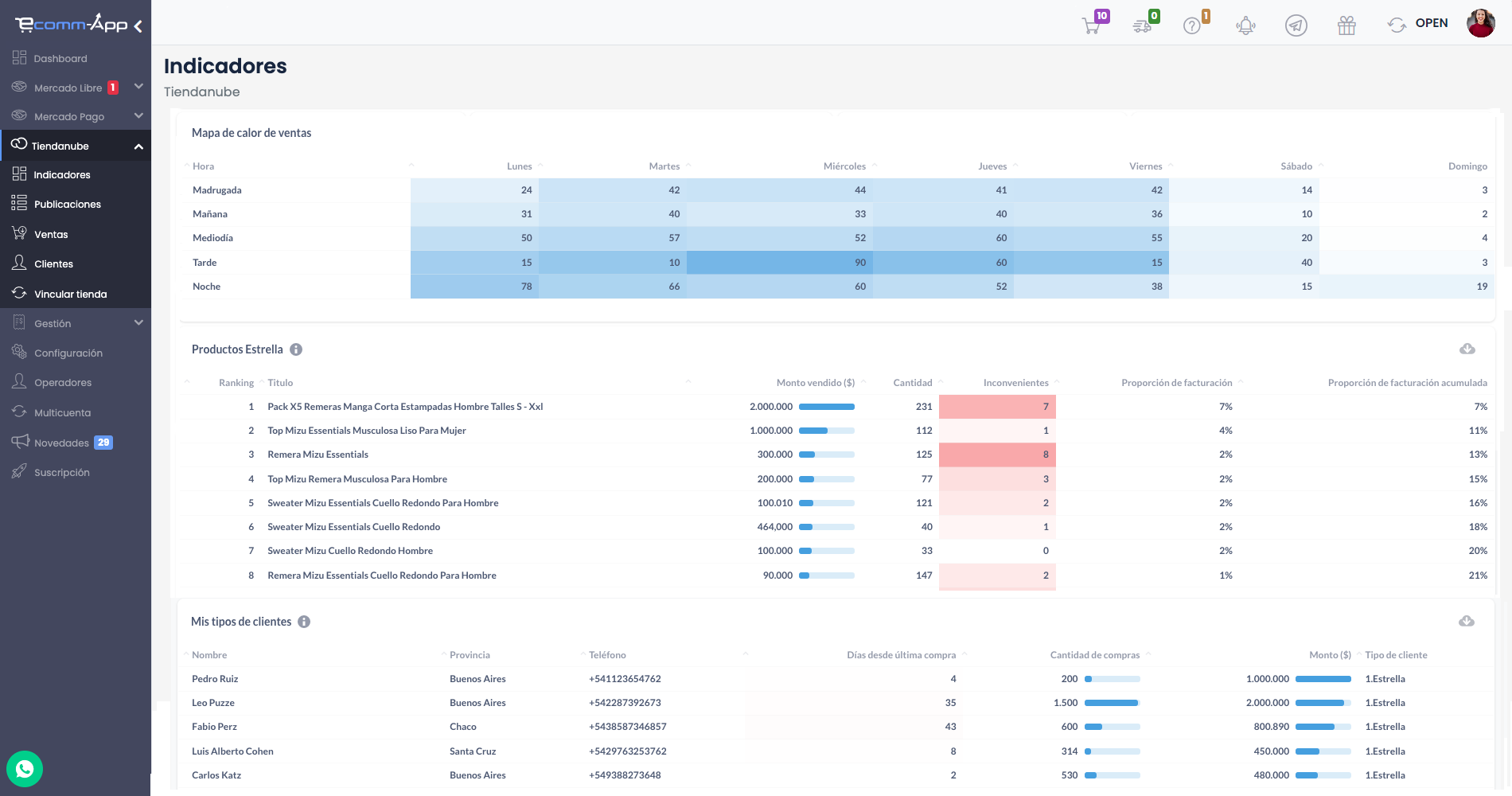Viewport: 1512px width, 796px height.
Task: Click the Ecomm-App logo
Action: 71,24
